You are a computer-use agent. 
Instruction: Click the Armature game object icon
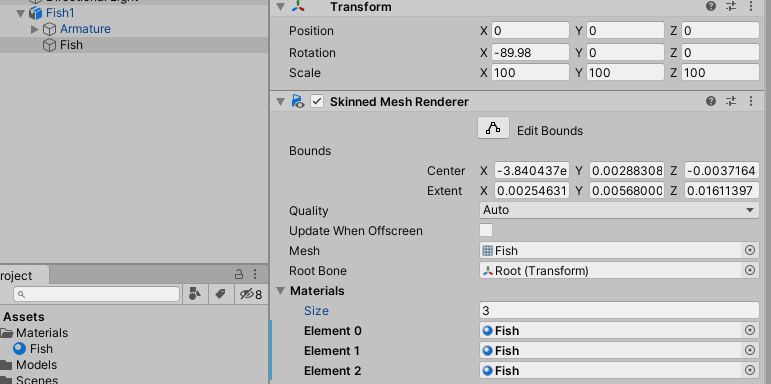pos(49,29)
